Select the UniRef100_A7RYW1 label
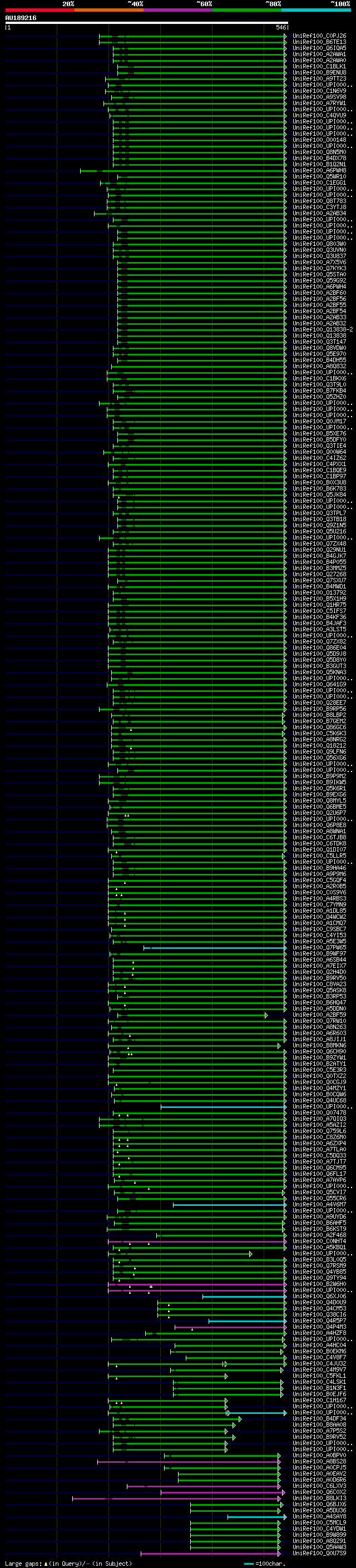The image size is (356, 1568). tap(319, 103)
